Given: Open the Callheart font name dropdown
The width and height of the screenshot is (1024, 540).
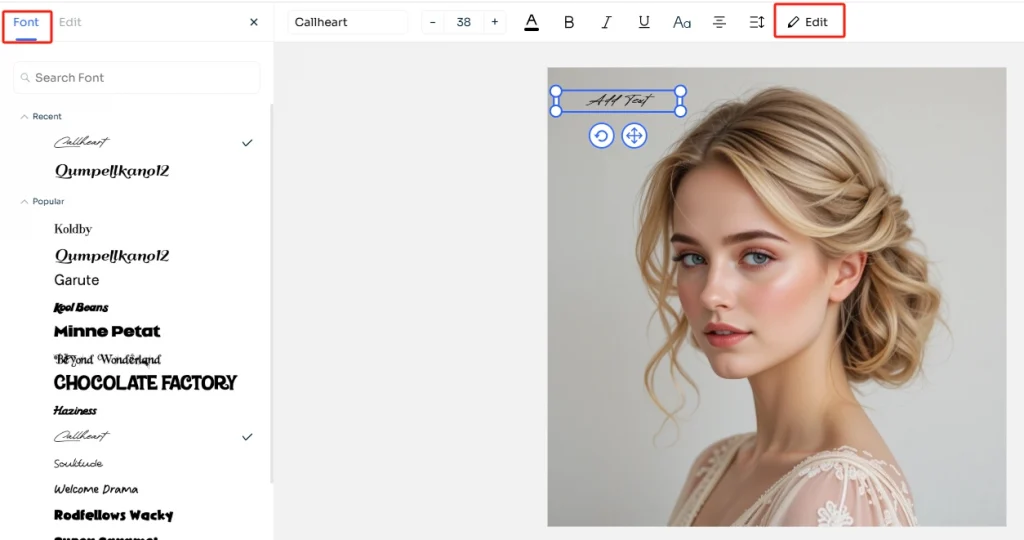Looking at the screenshot, I should [347, 22].
